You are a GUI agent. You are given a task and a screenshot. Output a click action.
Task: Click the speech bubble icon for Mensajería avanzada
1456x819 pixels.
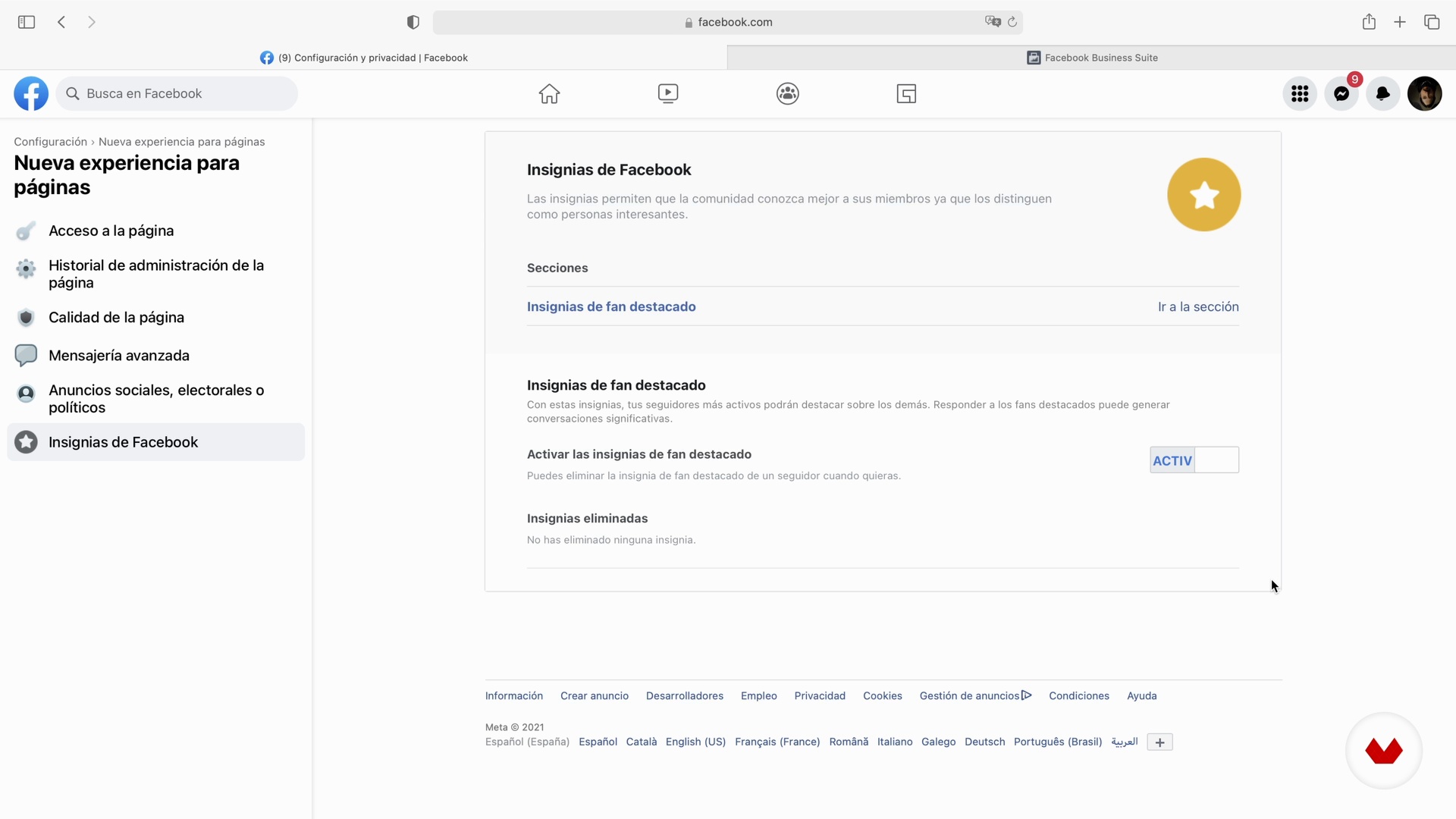pos(26,355)
